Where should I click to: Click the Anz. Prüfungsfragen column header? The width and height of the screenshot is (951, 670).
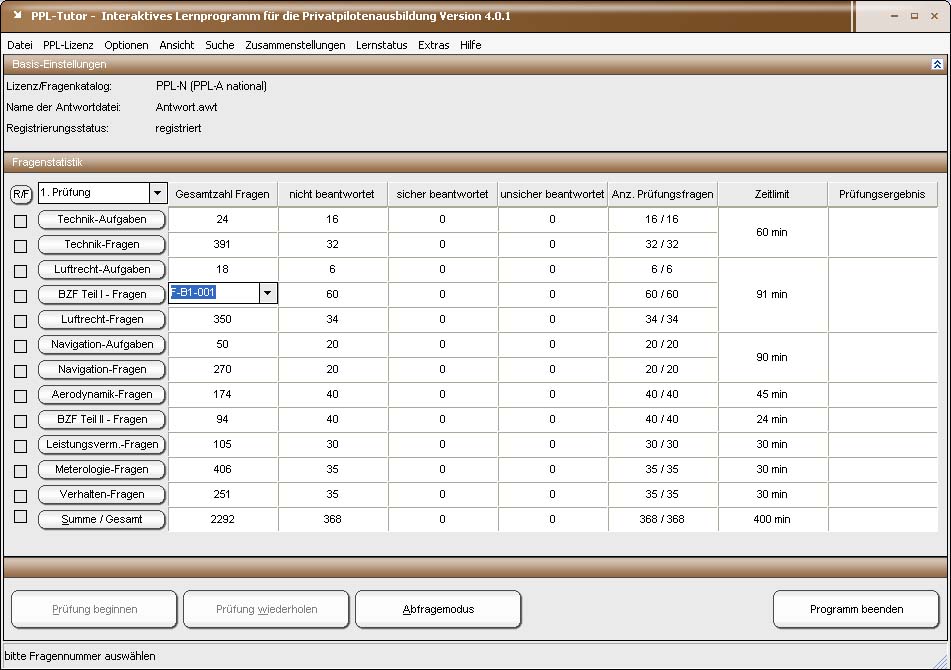[662, 195]
